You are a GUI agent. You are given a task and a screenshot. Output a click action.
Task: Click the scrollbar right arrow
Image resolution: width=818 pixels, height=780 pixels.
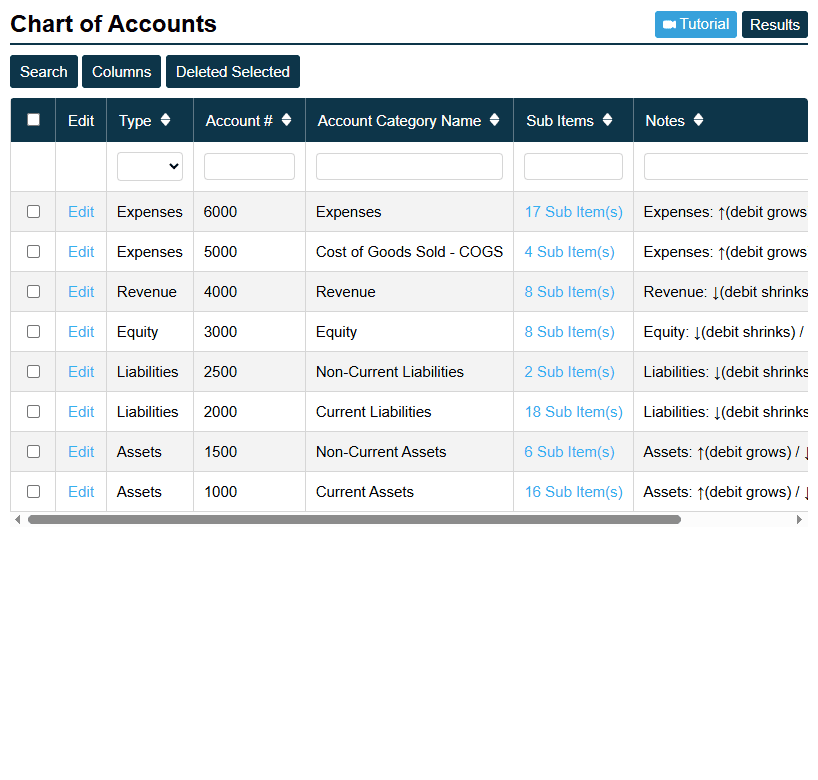coord(799,520)
